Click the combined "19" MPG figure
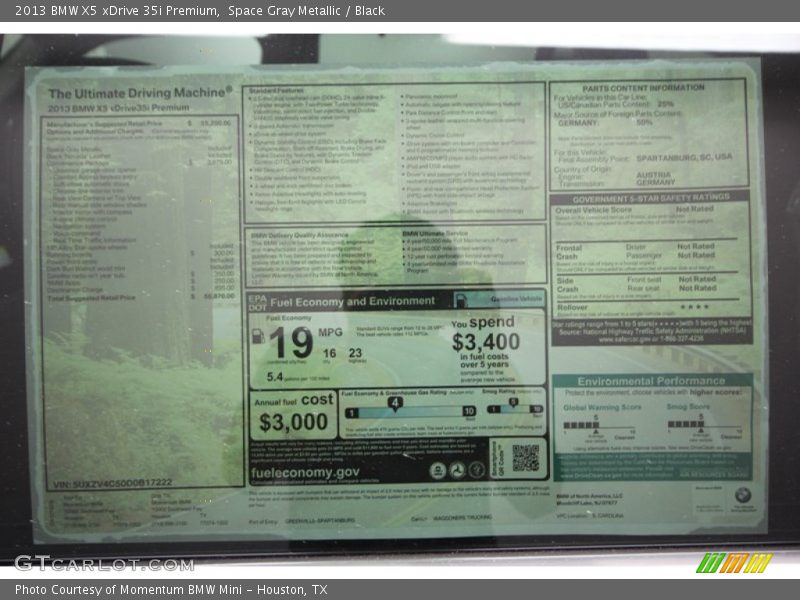This screenshot has width=800, height=600. point(291,342)
